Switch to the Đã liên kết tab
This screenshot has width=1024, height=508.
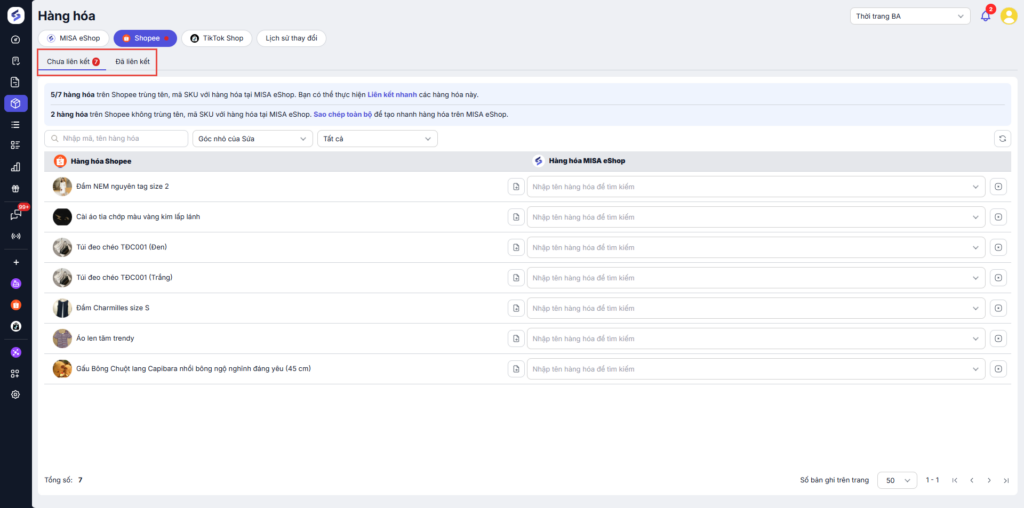pyautogui.click(x=132, y=62)
